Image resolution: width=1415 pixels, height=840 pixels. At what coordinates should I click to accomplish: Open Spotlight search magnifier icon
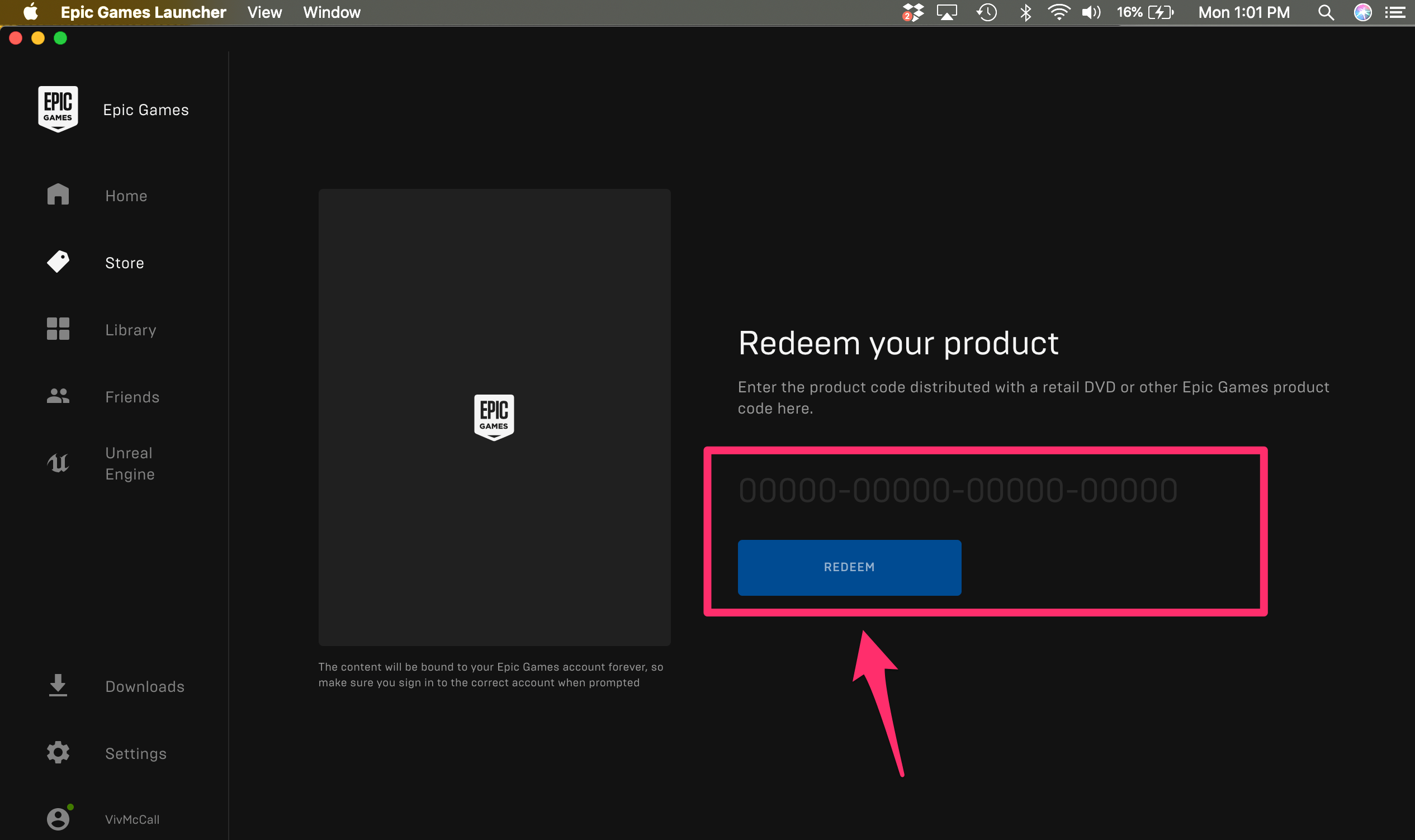tap(1326, 12)
